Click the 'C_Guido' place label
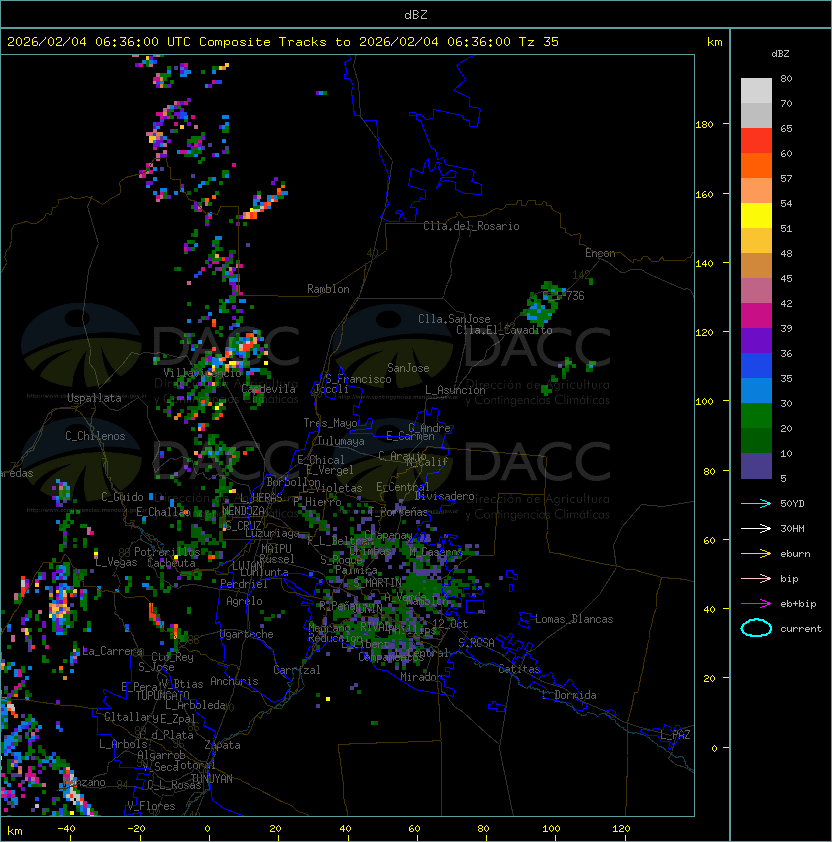Viewport: 832px width, 842px height. click(x=122, y=497)
